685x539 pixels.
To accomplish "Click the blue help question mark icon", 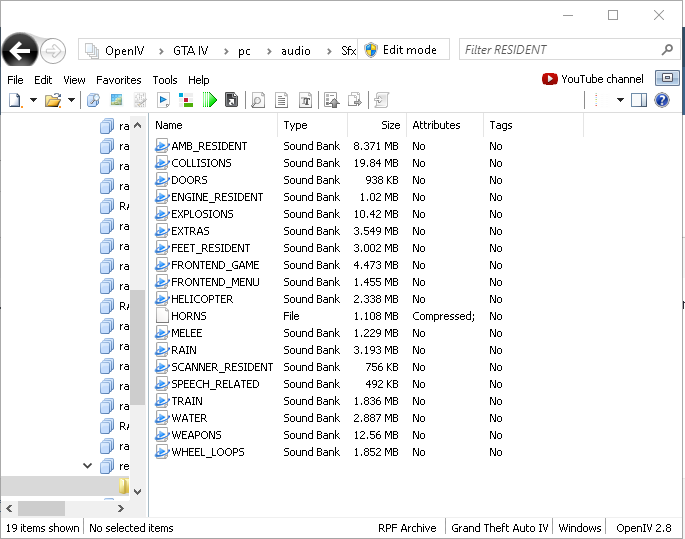I will [x=661, y=100].
